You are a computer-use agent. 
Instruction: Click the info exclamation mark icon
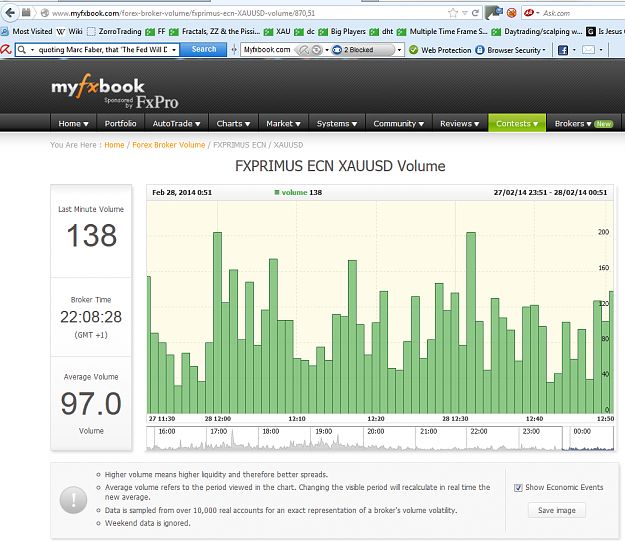(73, 500)
